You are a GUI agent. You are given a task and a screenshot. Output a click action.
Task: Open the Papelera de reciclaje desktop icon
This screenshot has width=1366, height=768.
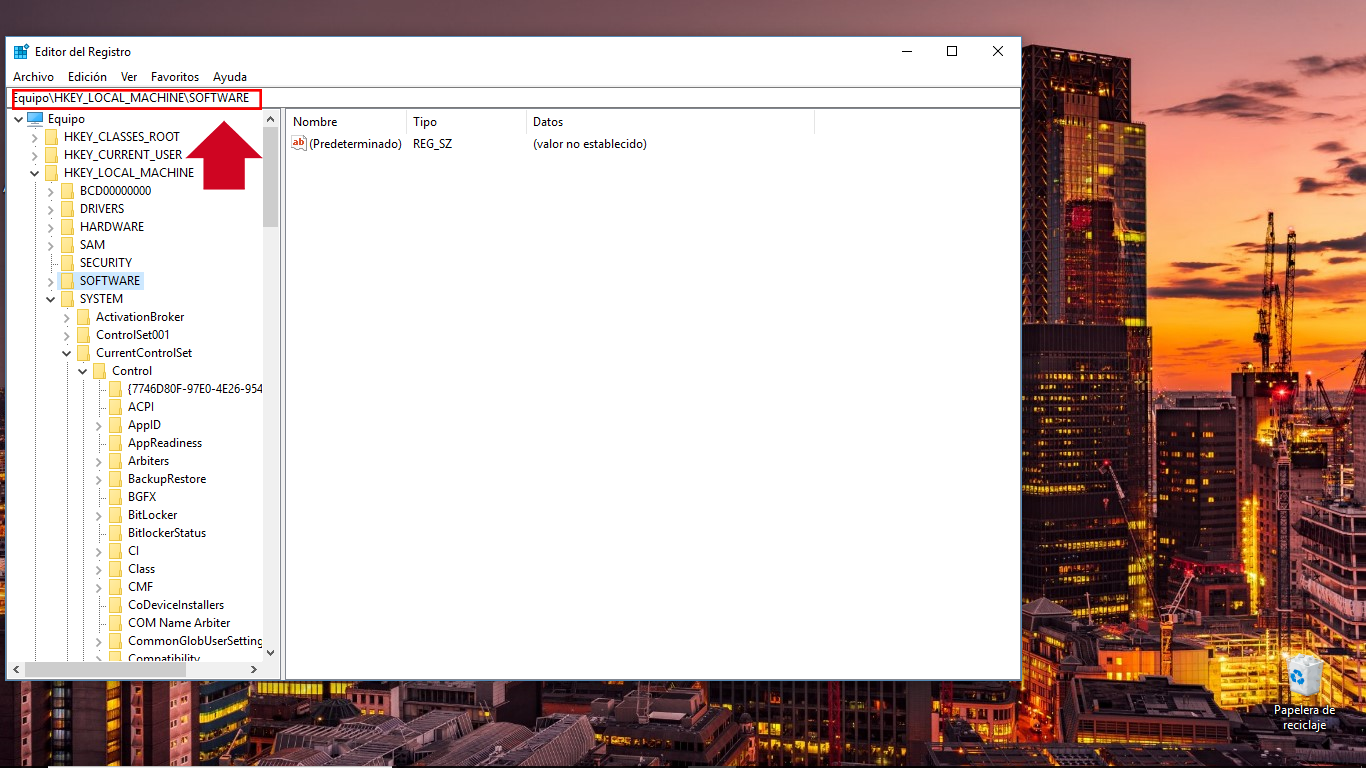point(1304,677)
